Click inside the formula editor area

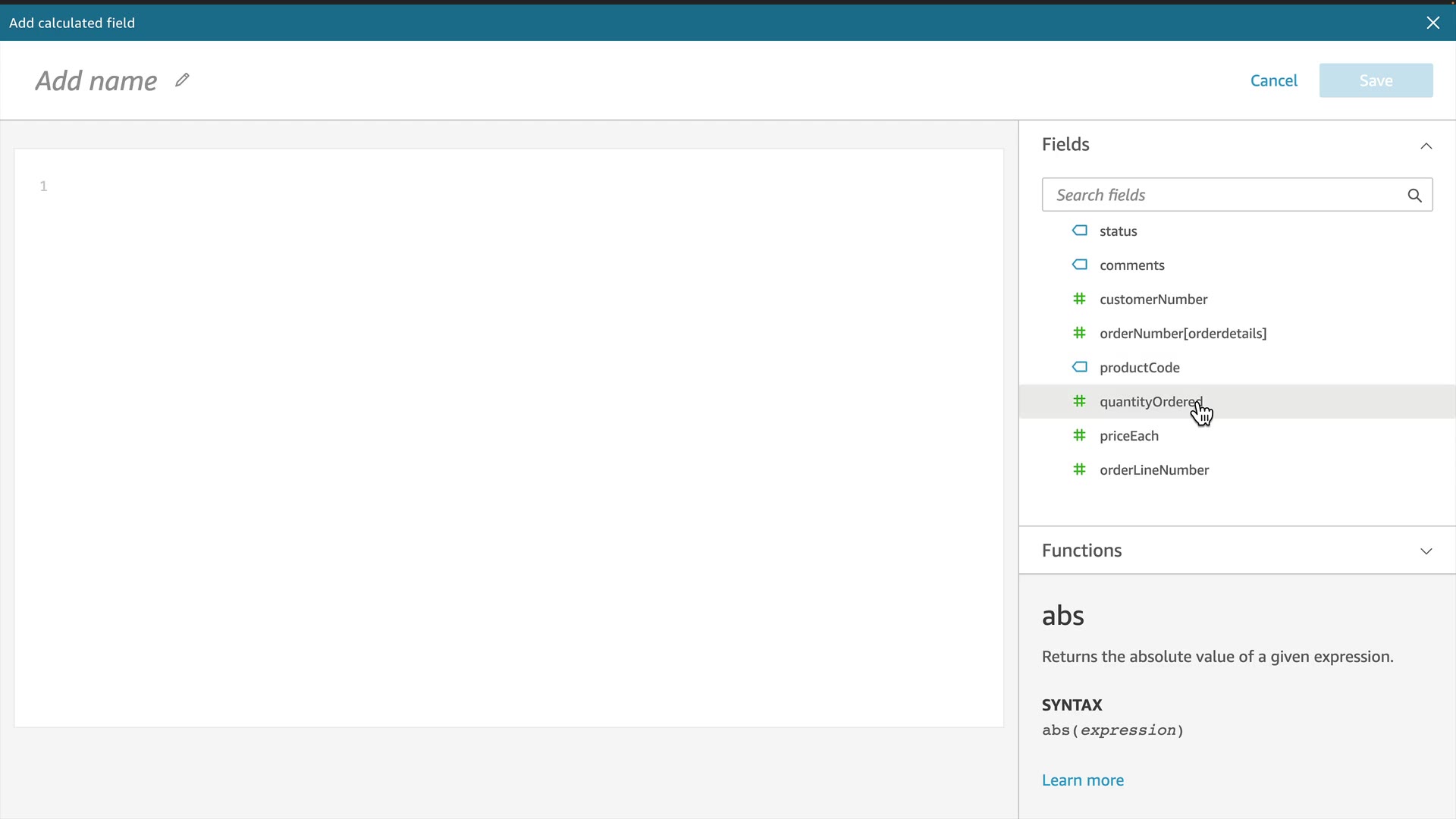508,438
